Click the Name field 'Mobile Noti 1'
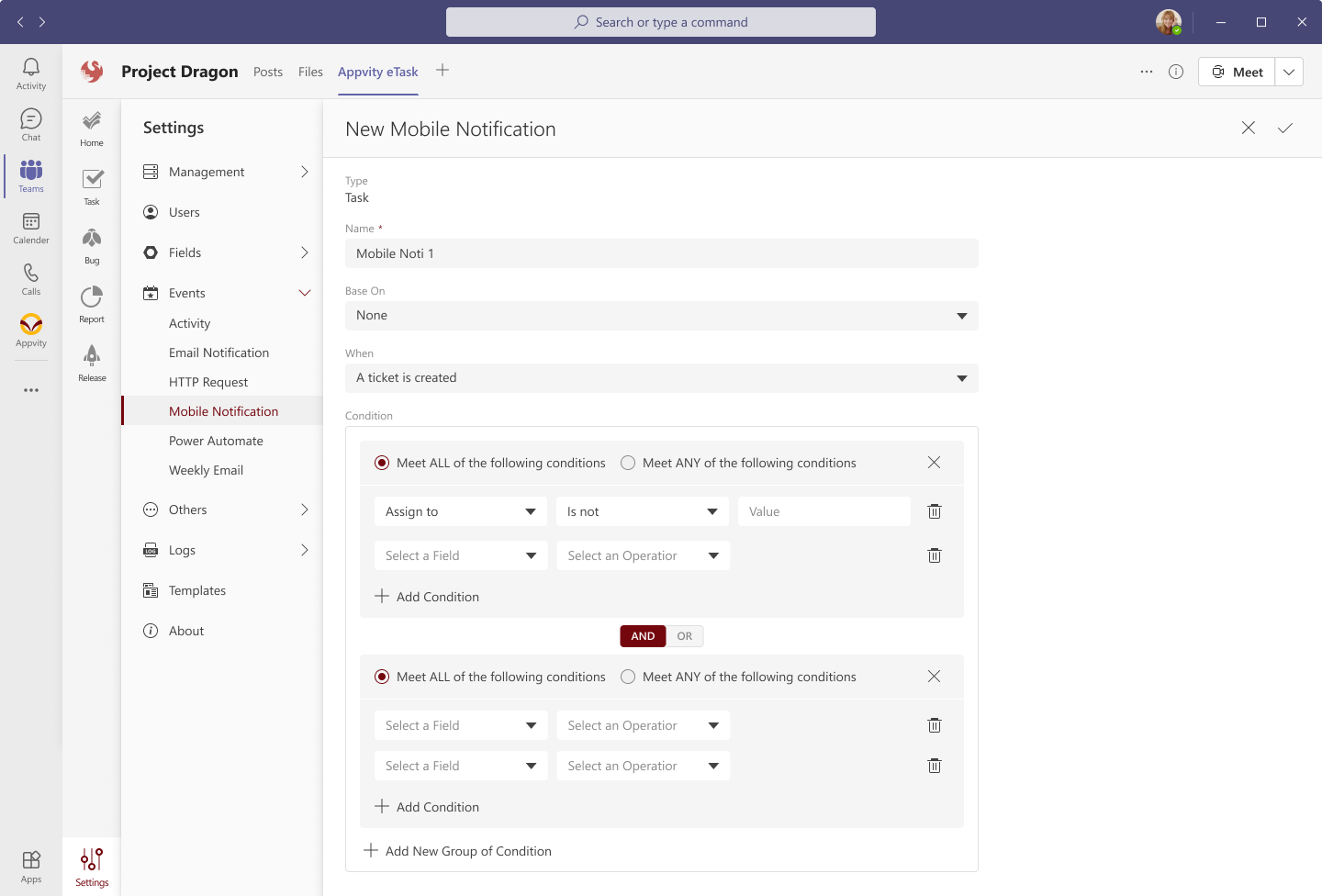The height and width of the screenshot is (896, 1322). (x=661, y=253)
